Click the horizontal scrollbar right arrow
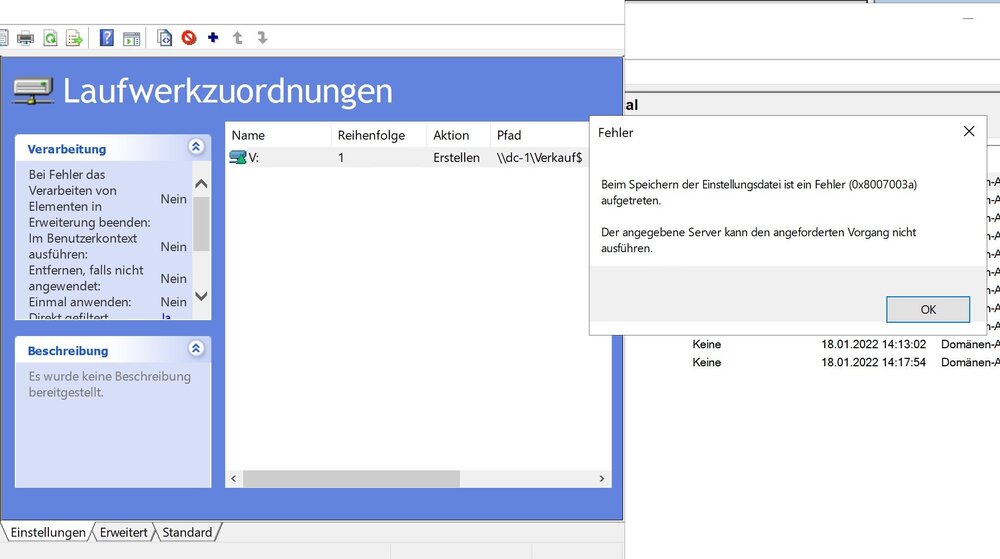The image size is (1000, 559). point(602,479)
